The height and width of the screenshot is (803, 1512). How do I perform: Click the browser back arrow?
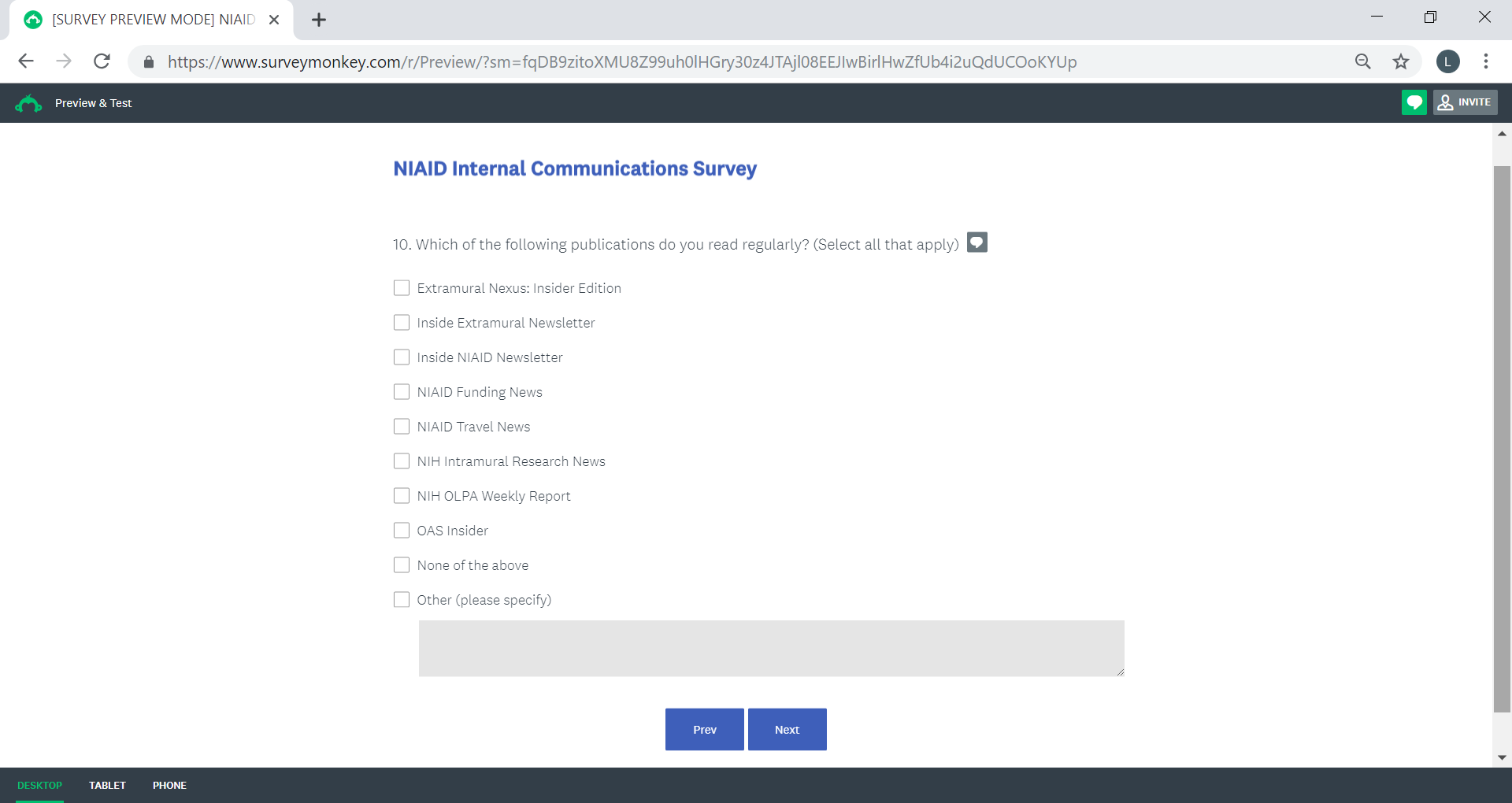click(26, 61)
